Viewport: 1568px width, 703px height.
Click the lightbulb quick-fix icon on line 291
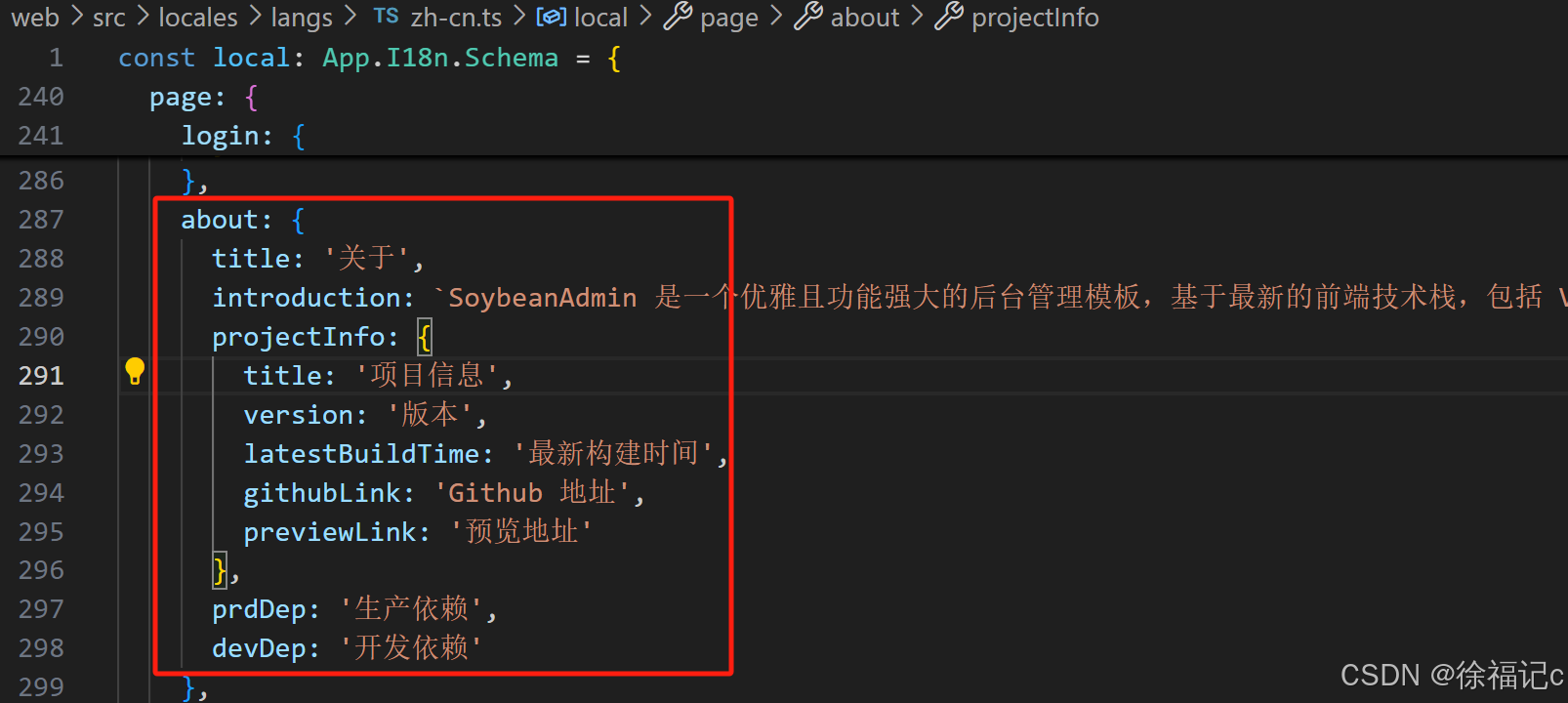pos(135,372)
